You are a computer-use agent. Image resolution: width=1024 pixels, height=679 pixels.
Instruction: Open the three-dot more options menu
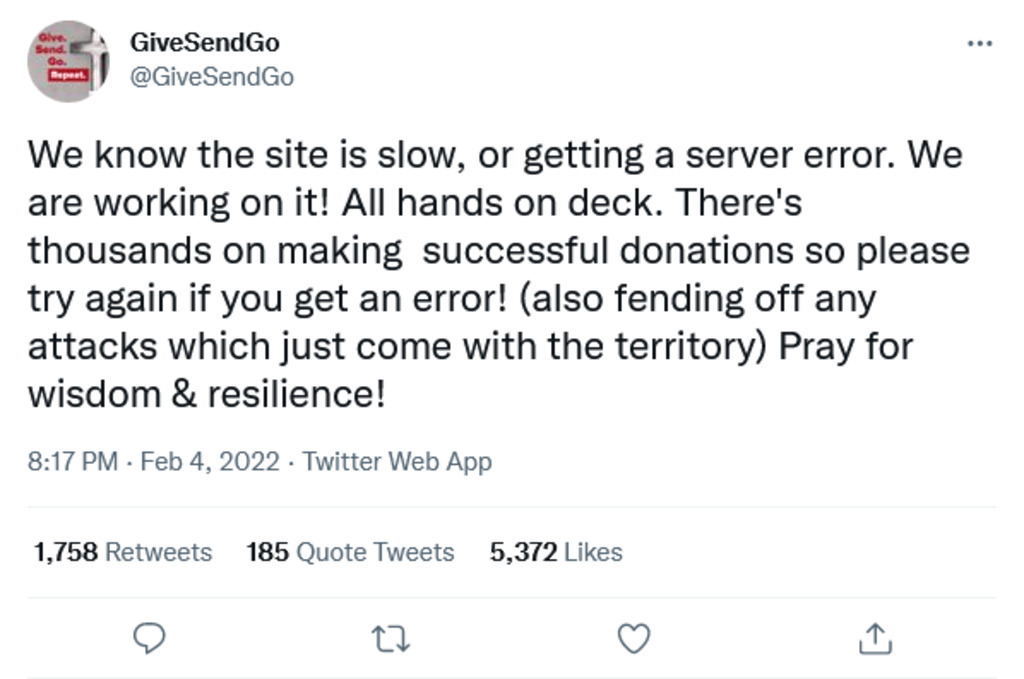click(x=980, y=43)
